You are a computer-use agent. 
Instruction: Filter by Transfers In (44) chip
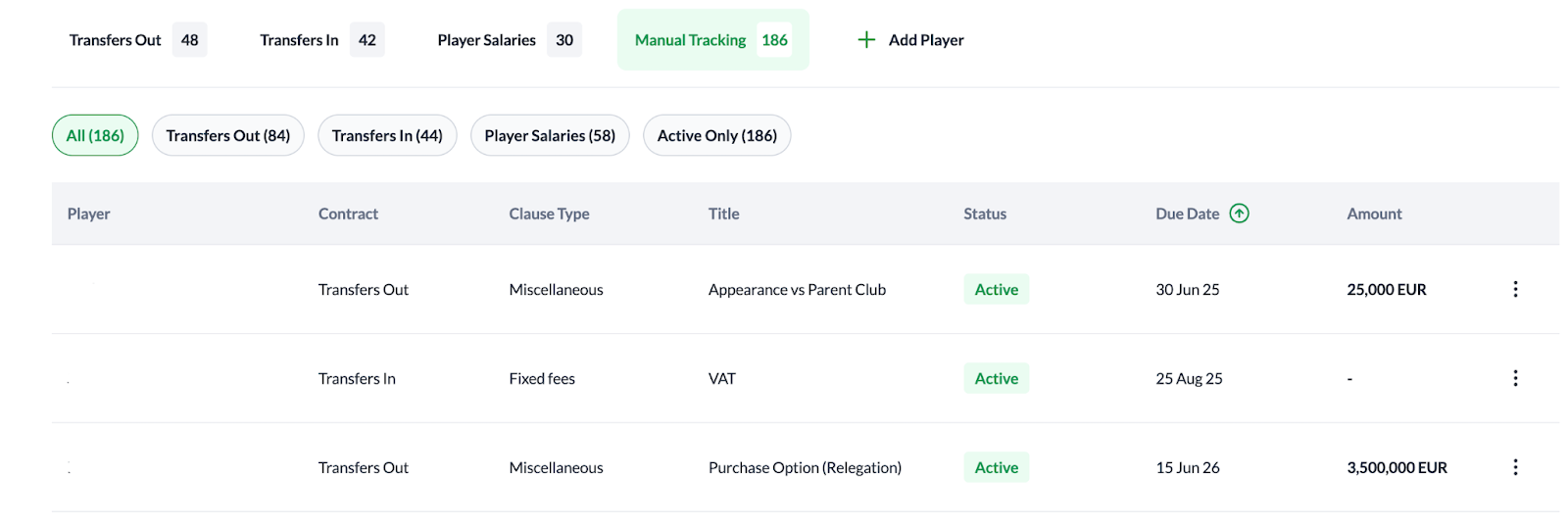click(x=387, y=136)
